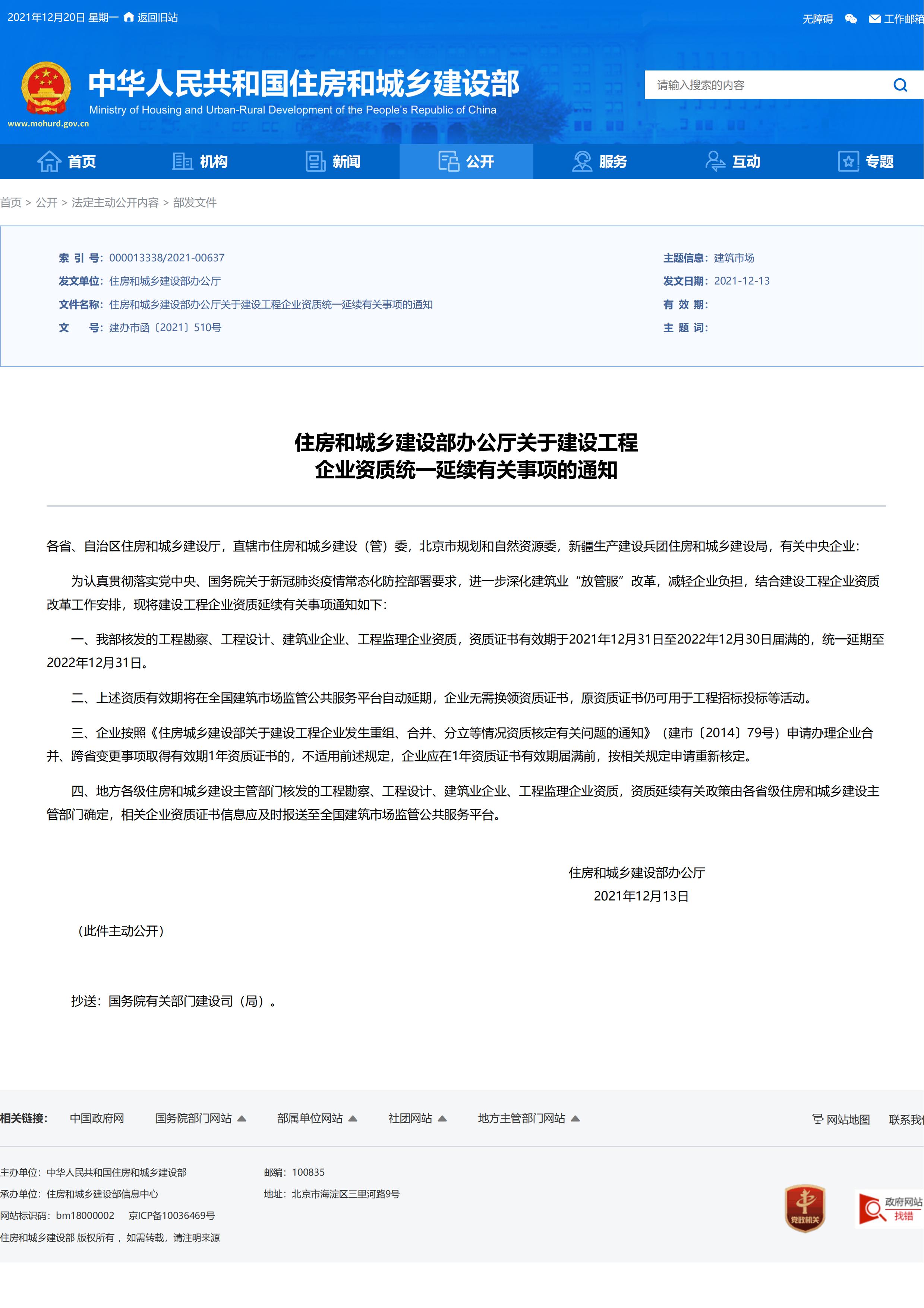Click 公开 in the breadcrumb
This screenshot has width=924, height=1308.
click(47, 202)
